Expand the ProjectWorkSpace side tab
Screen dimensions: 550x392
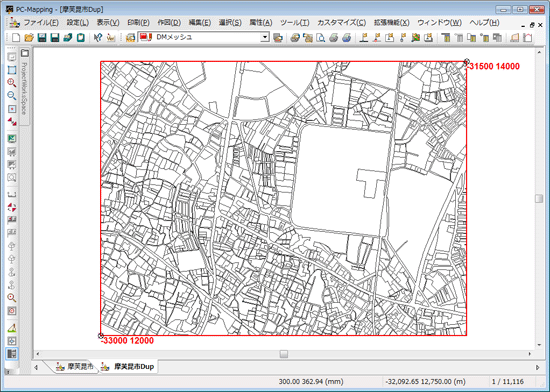coord(25,86)
